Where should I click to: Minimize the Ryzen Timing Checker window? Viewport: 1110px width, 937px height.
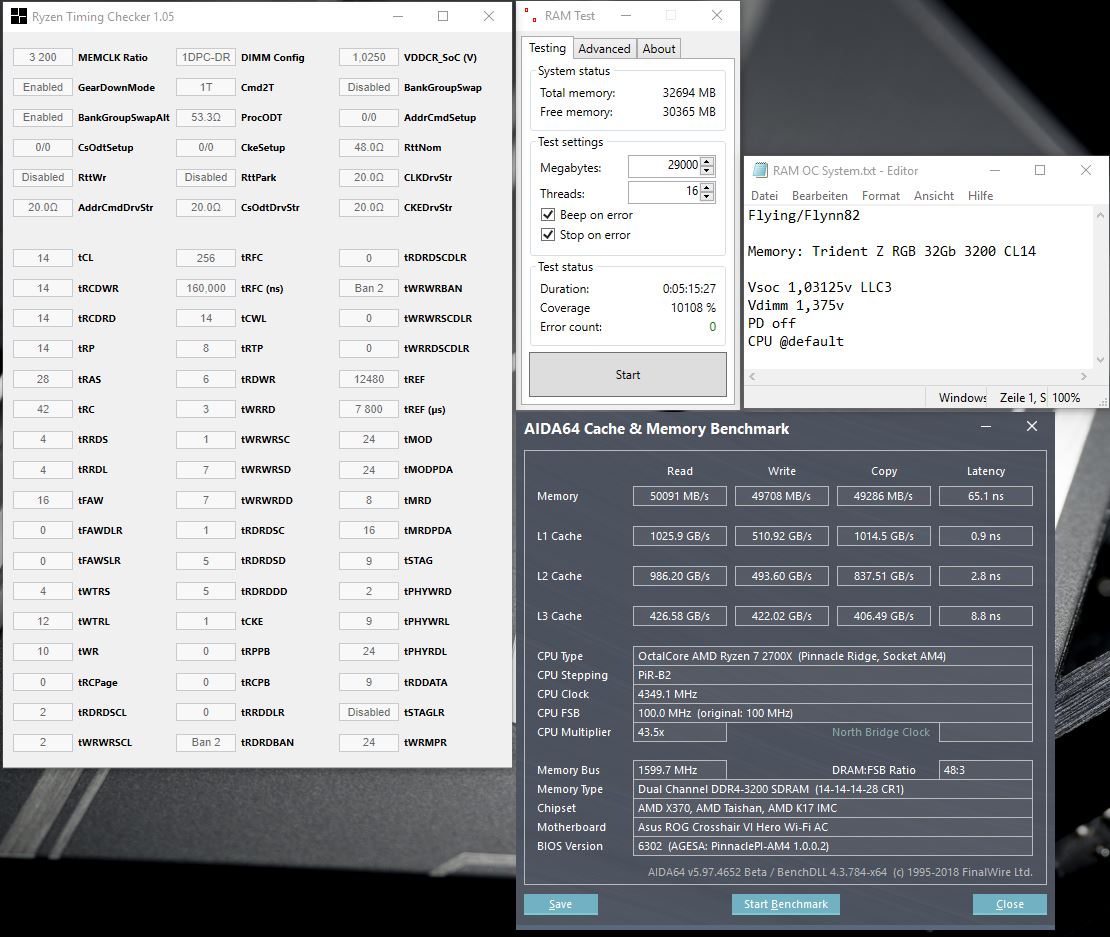tap(398, 16)
